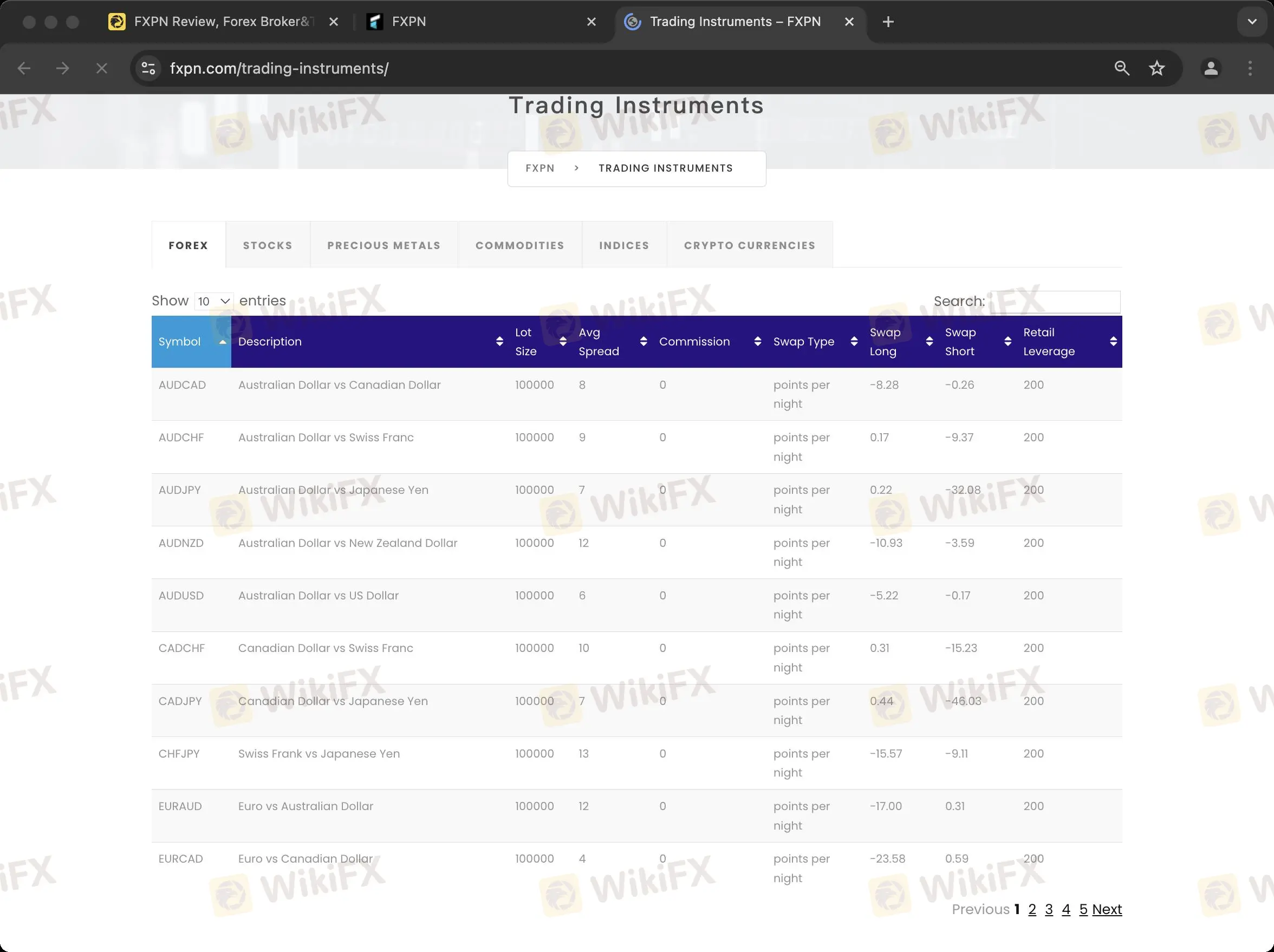
Task: Navigate to CRYPTO CURRENCIES tab
Action: pos(750,245)
